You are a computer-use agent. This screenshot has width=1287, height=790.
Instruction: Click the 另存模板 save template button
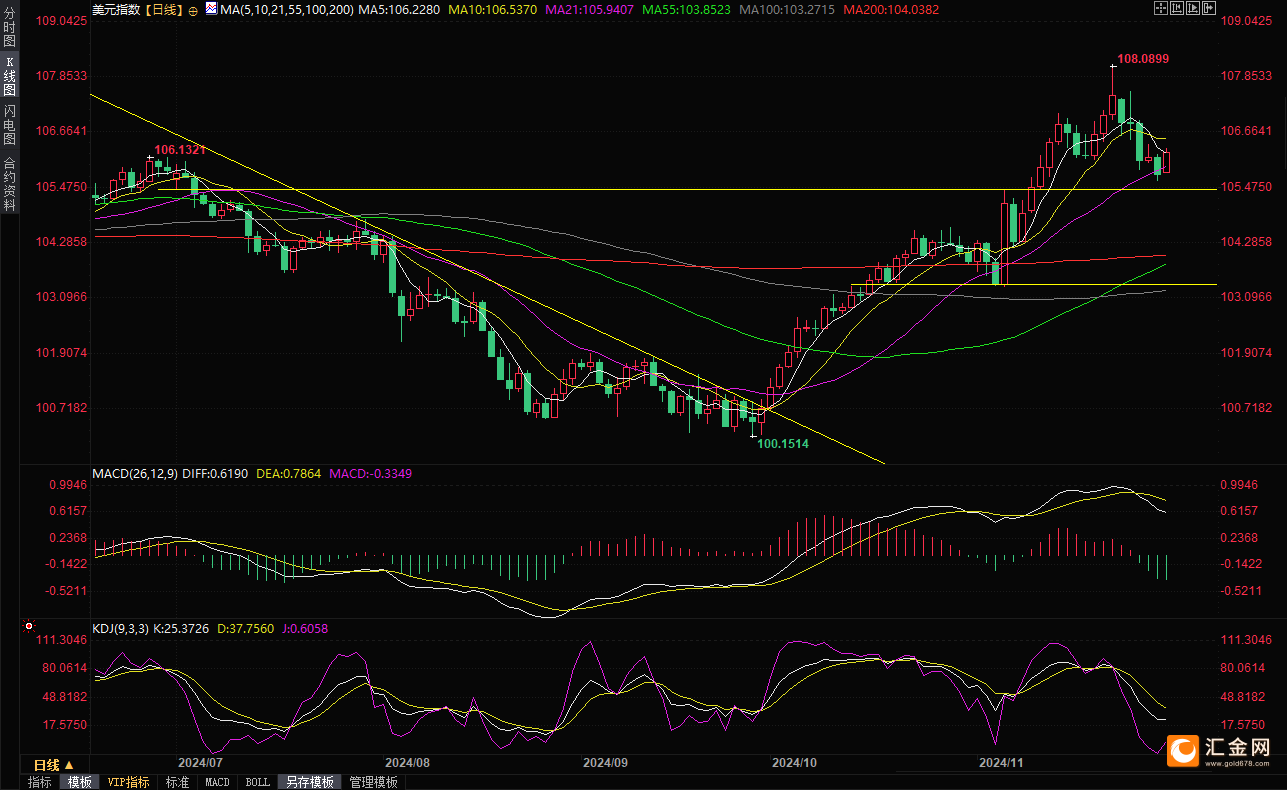click(310, 782)
